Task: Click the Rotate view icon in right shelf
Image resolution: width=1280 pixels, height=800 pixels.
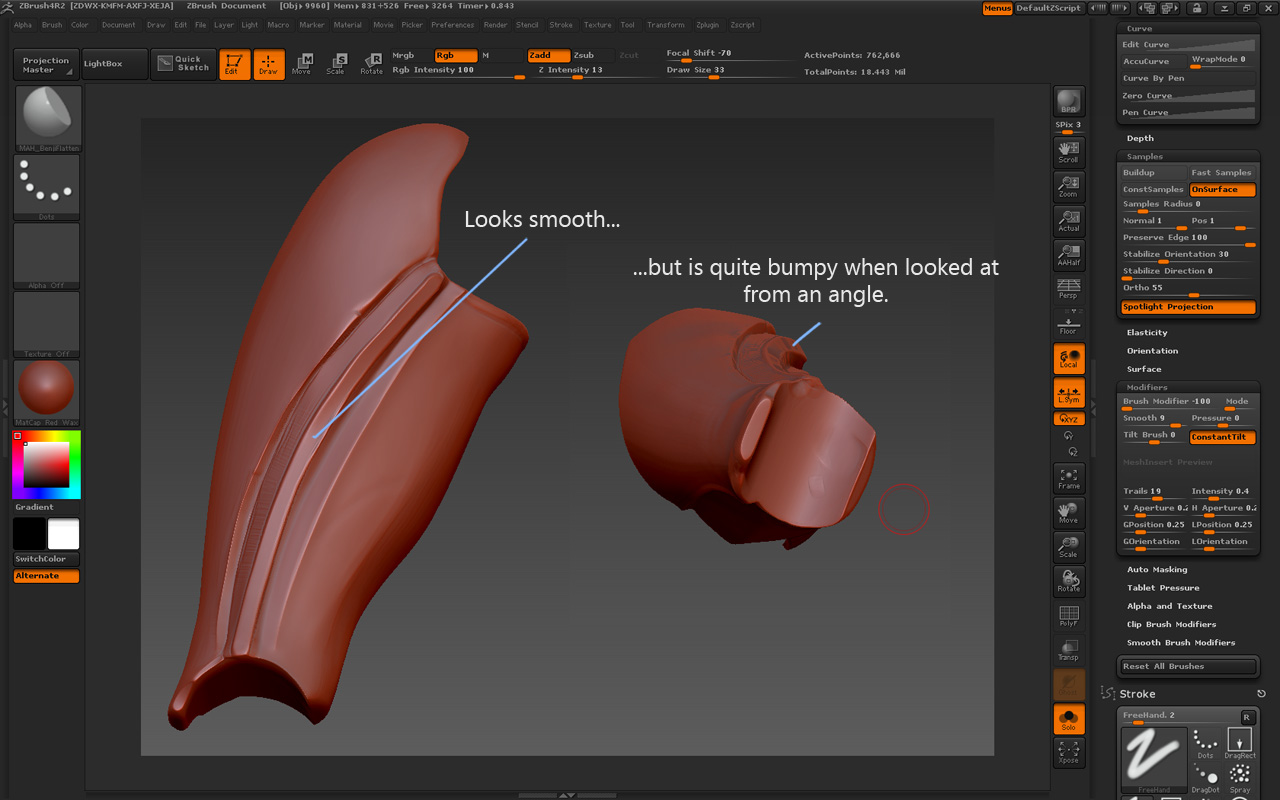Action: pos(1069,581)
